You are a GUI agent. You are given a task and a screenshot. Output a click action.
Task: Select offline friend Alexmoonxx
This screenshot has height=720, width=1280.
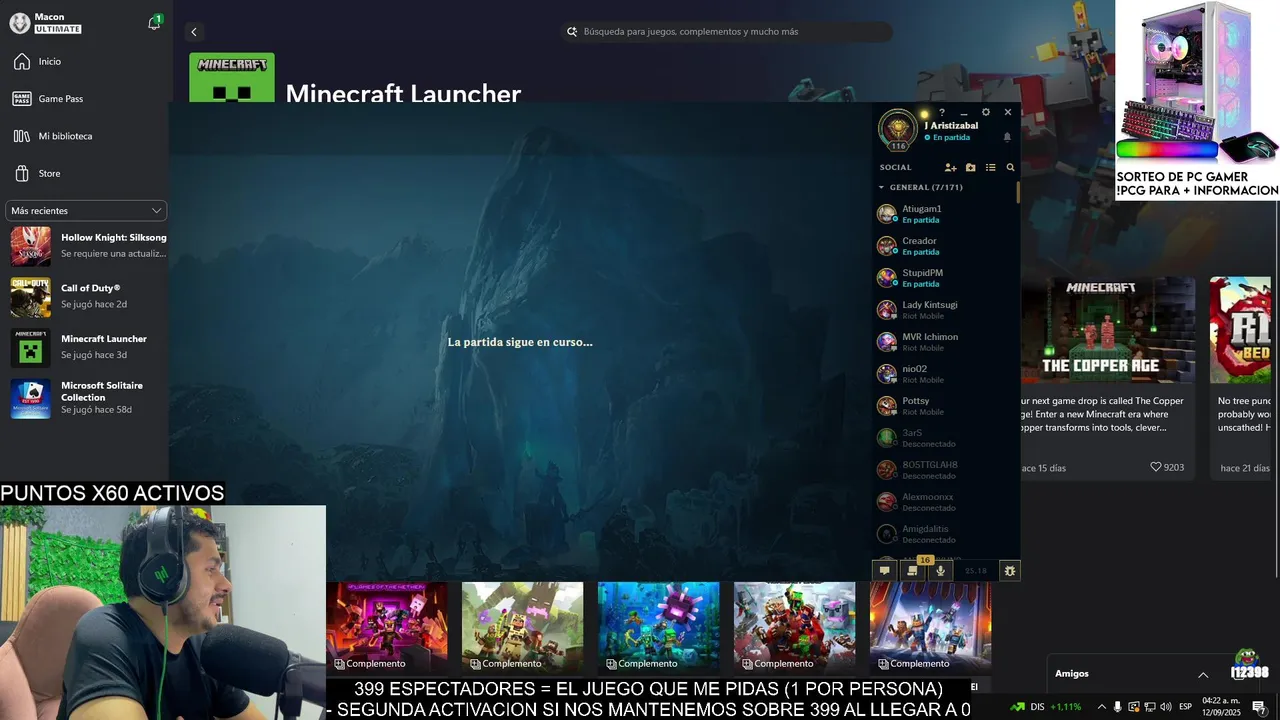point(945,502)
